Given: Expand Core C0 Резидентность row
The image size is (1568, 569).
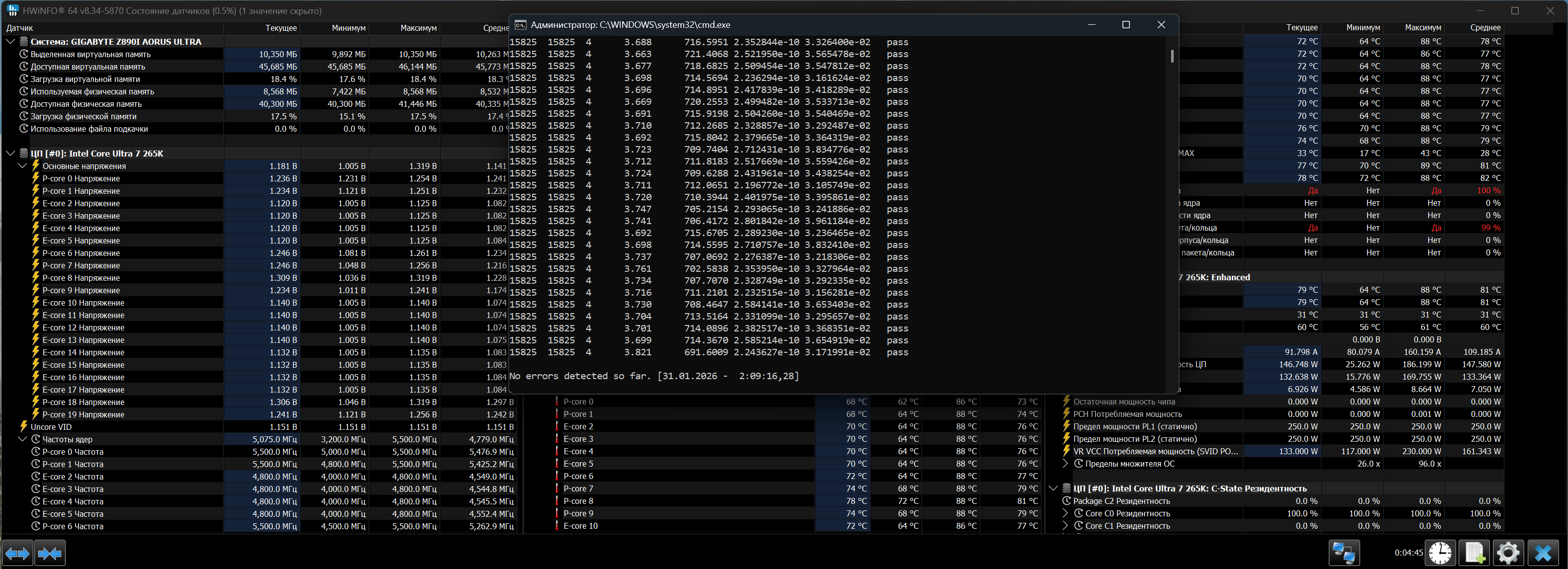Looking at the screenshot, I should point(1065,514).
